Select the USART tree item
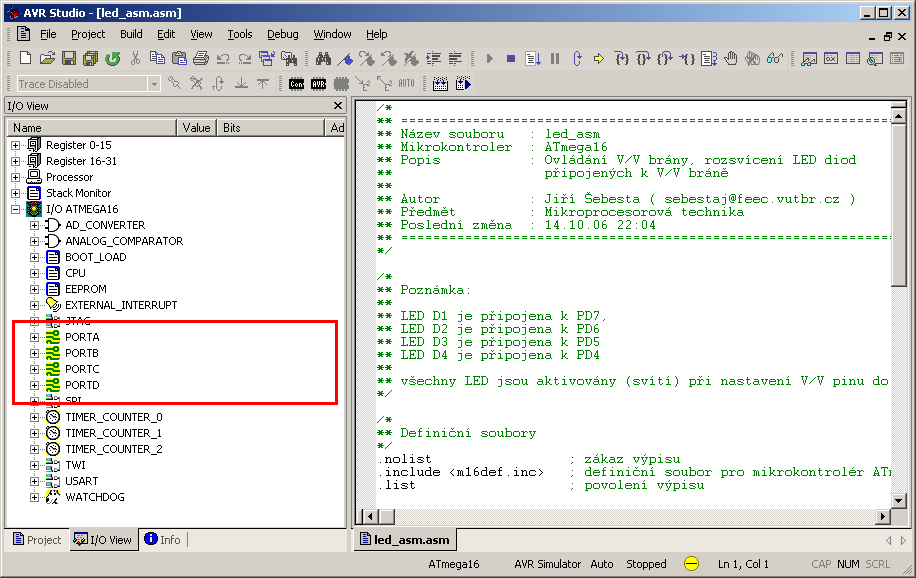The height and width of the screenshot is (578, 916). pyautogui.click(x=81, y=482)
